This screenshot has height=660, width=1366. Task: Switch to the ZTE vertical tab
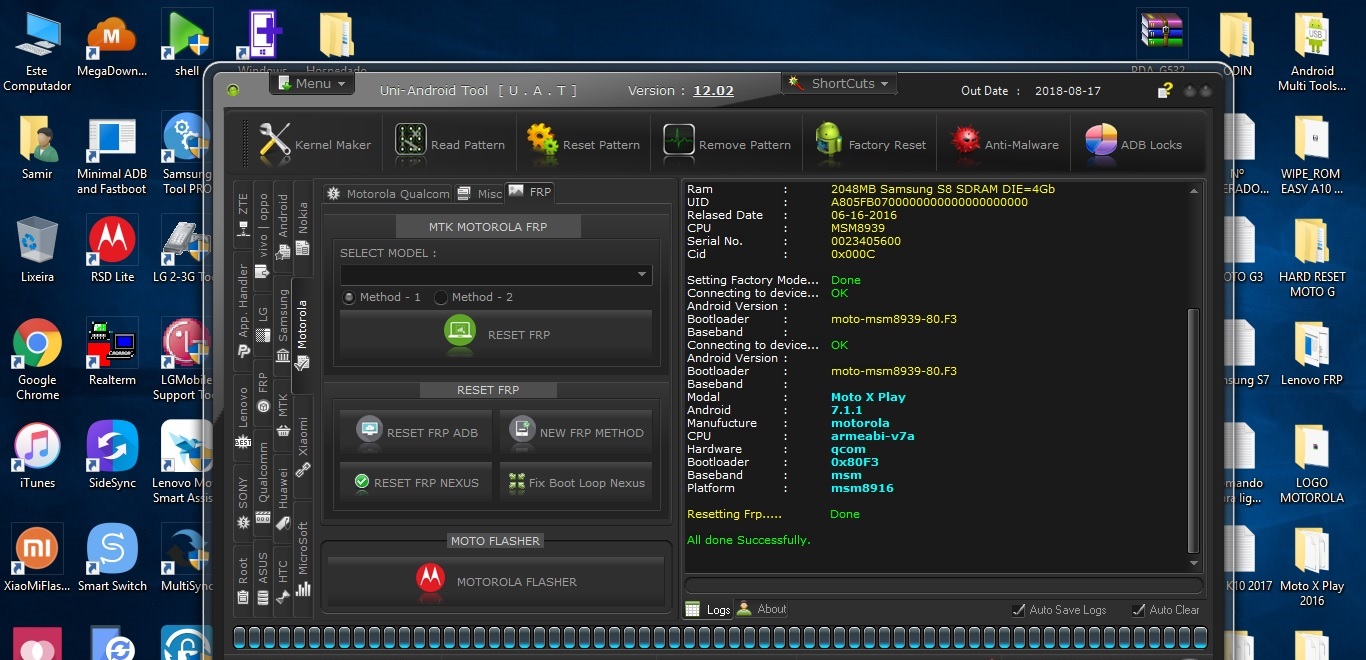(242, 214)
